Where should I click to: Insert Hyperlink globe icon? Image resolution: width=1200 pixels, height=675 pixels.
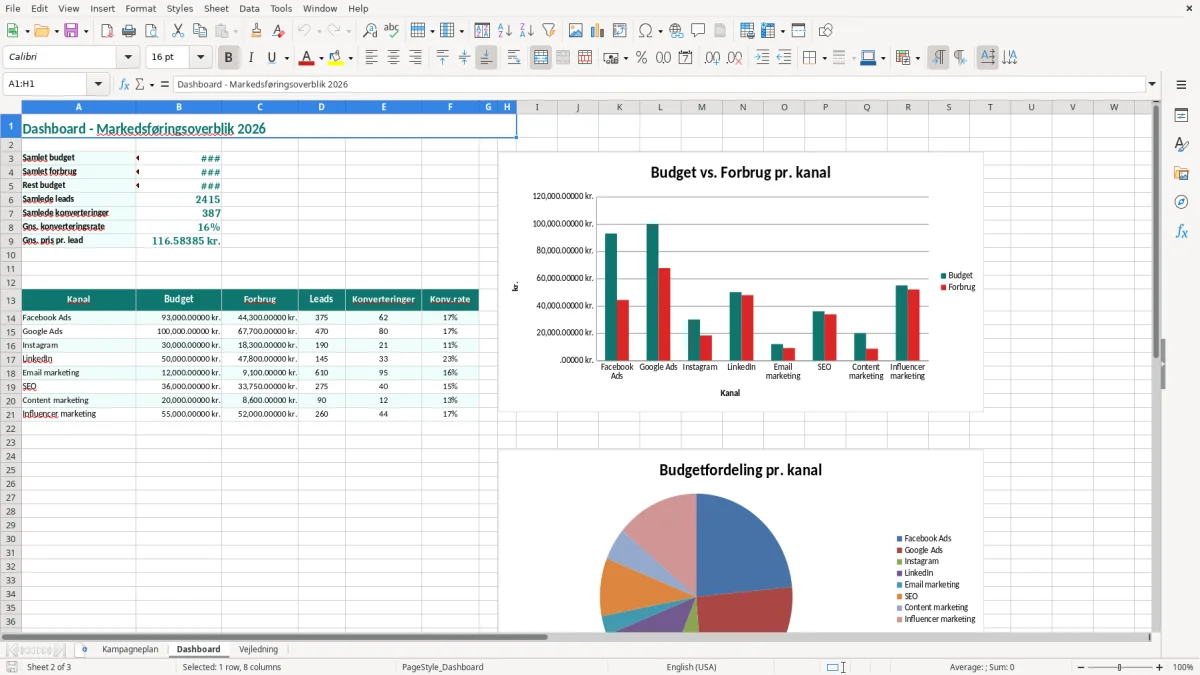coord(676,31)
